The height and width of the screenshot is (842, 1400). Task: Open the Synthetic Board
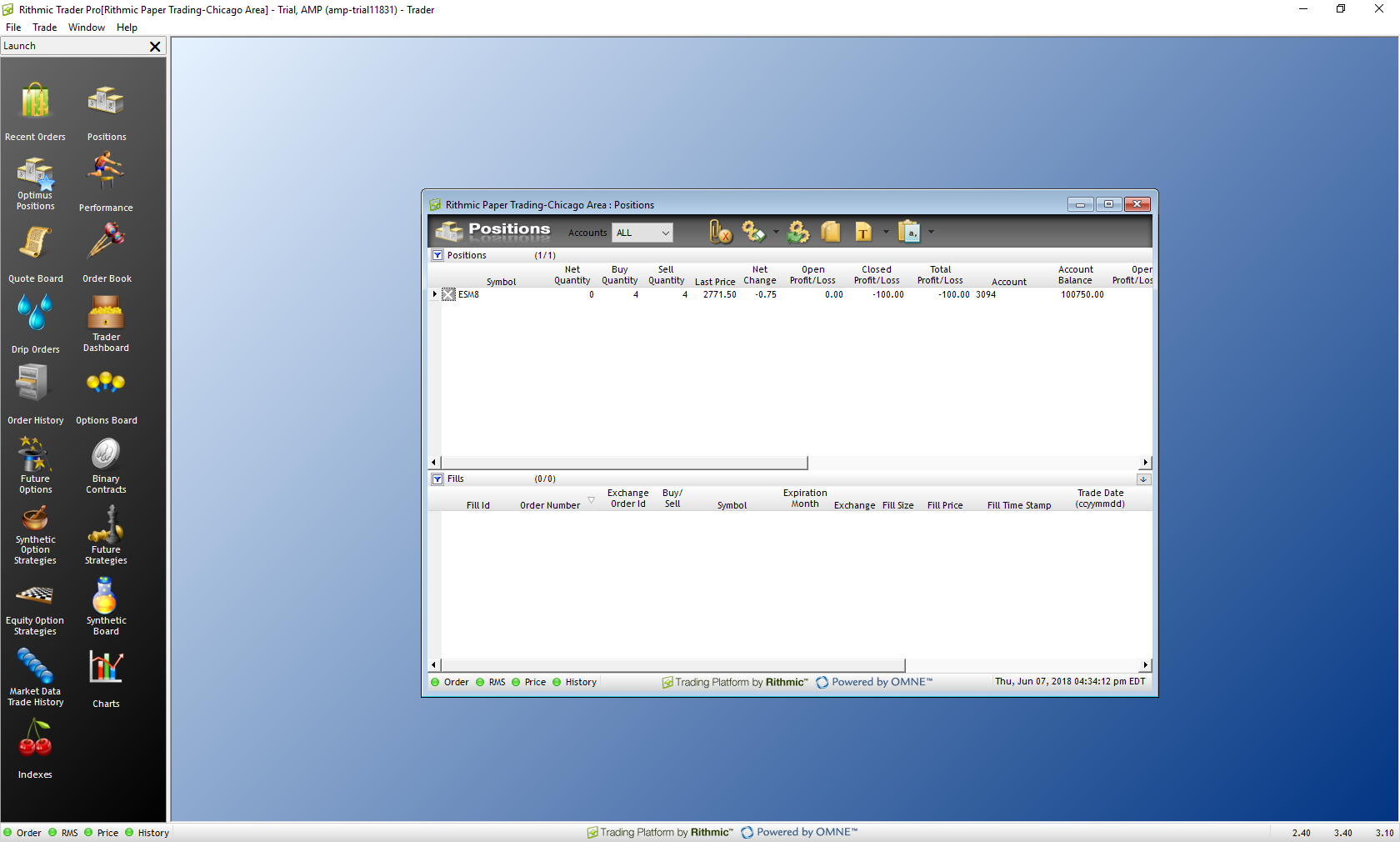tap(106, 607)
